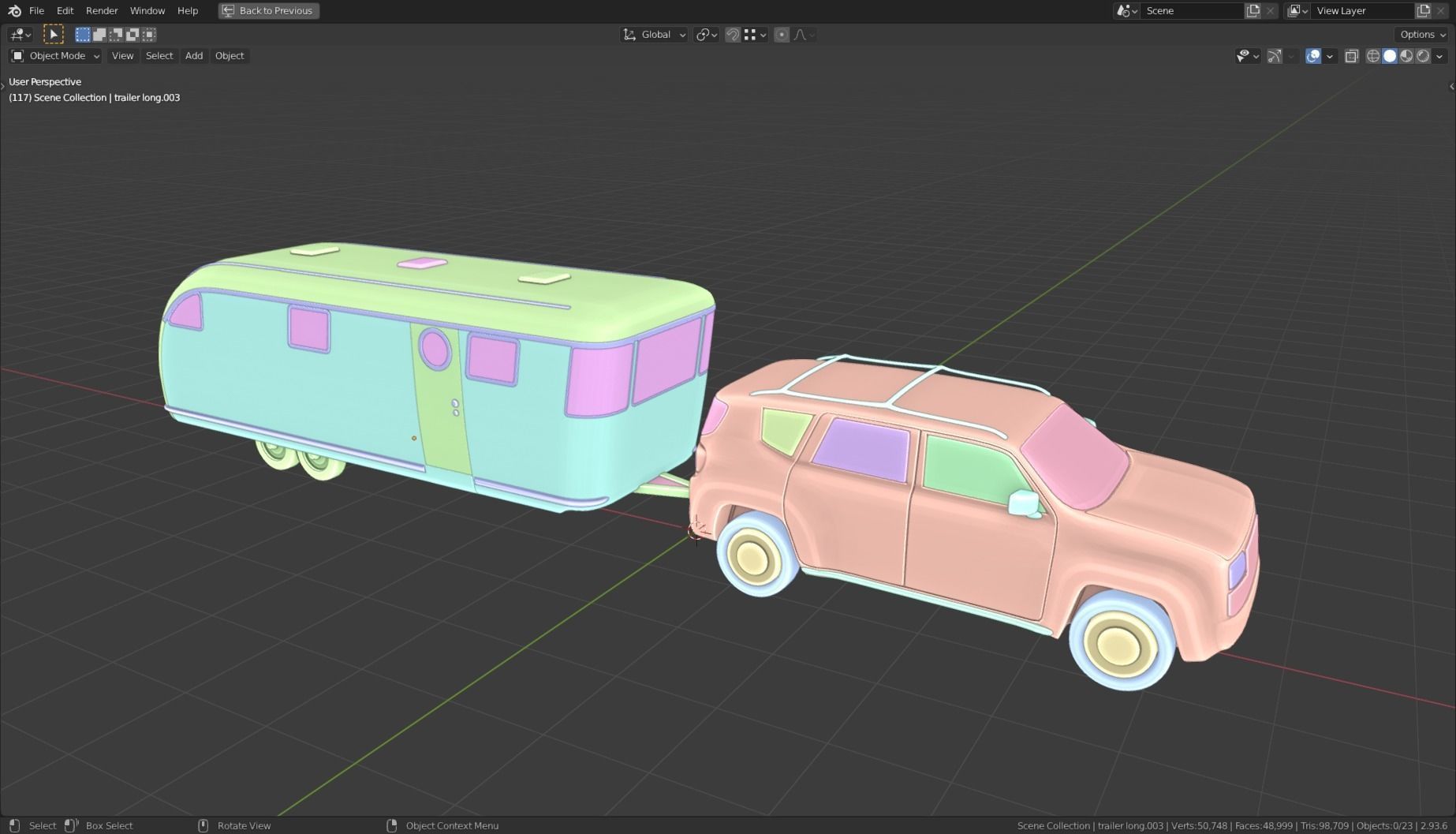This screenshot has width=1456, height=834.
Task: Switch to wireframe viewport shading
Action: click(1373, 55)
